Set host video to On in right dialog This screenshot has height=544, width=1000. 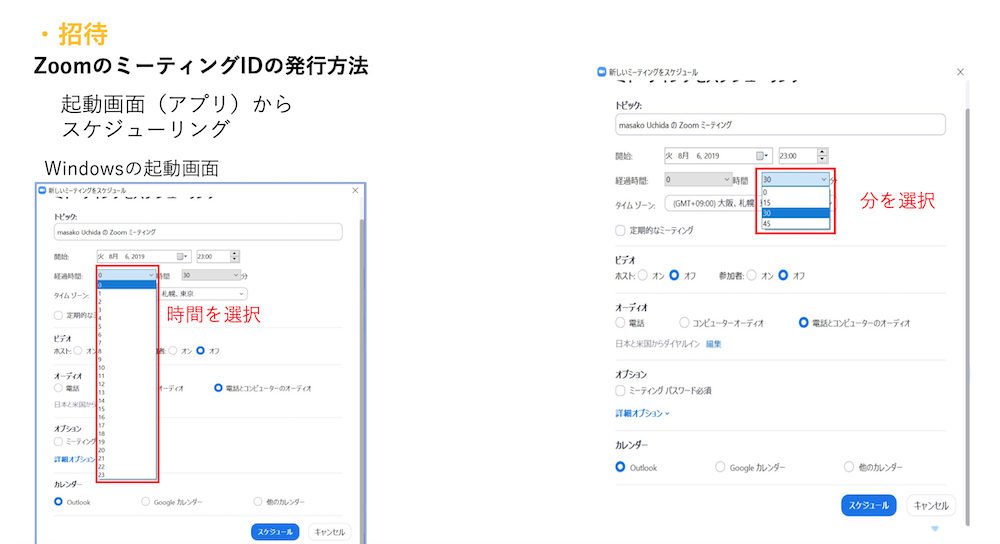642,276
